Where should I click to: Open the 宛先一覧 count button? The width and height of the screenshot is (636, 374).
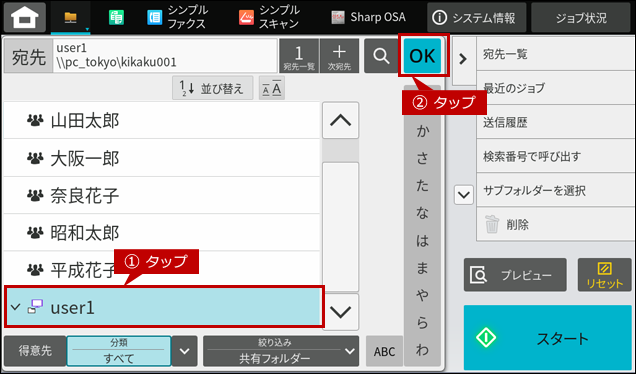[299, 56]
